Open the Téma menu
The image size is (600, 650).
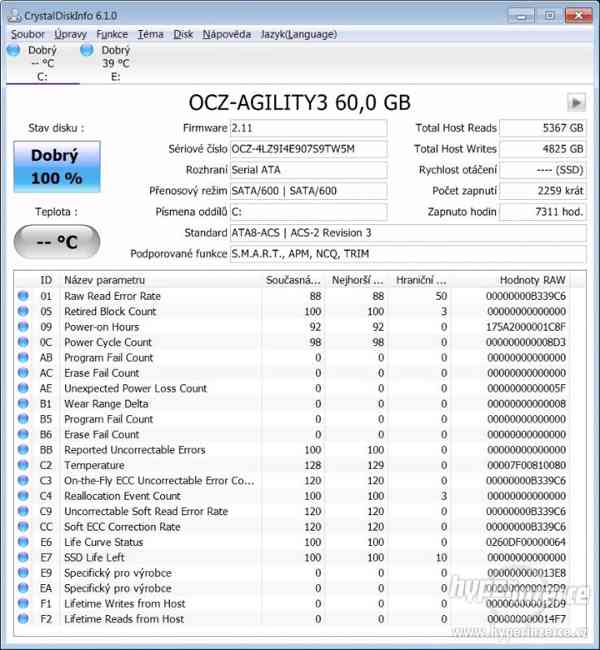pos(151,34)
